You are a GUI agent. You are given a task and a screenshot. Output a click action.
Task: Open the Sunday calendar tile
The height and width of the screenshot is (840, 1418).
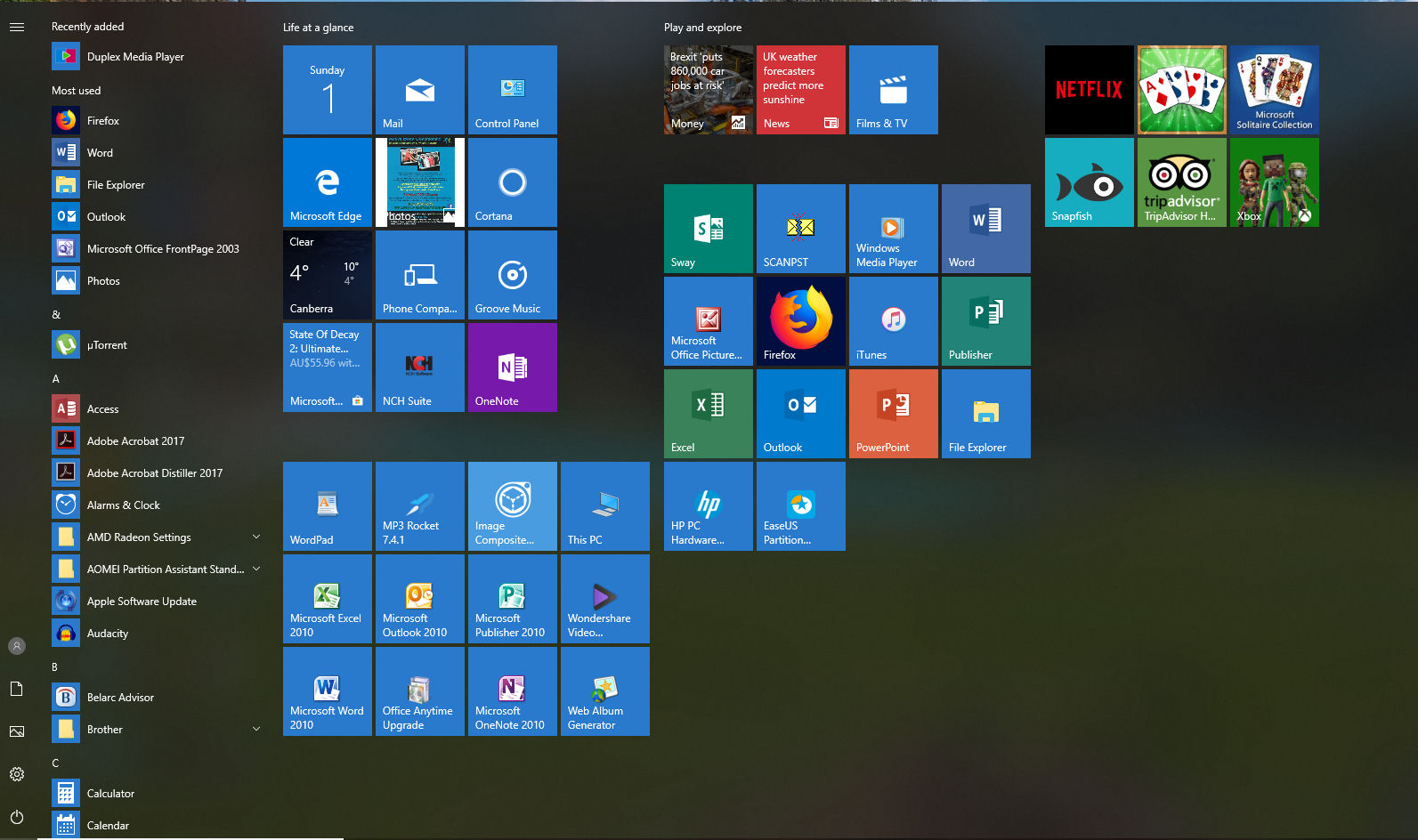coord(327,90)
